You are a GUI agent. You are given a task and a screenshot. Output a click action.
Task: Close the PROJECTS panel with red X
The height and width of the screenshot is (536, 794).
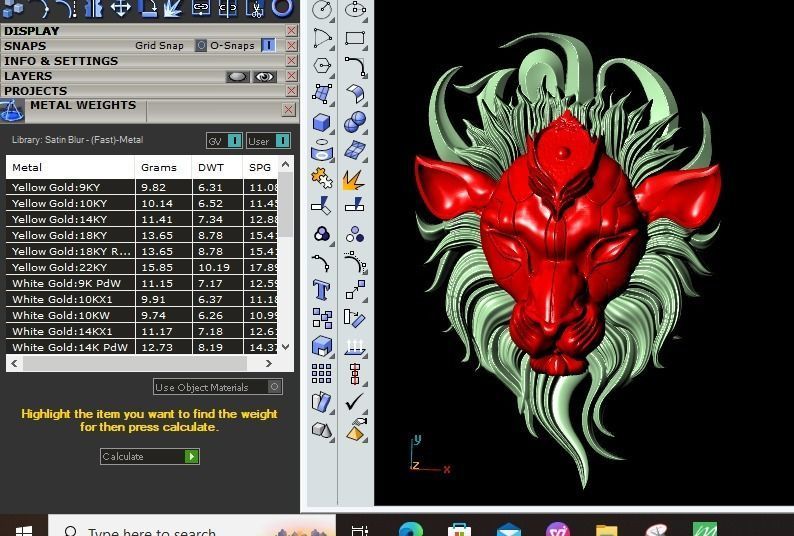tap(291, 91)
